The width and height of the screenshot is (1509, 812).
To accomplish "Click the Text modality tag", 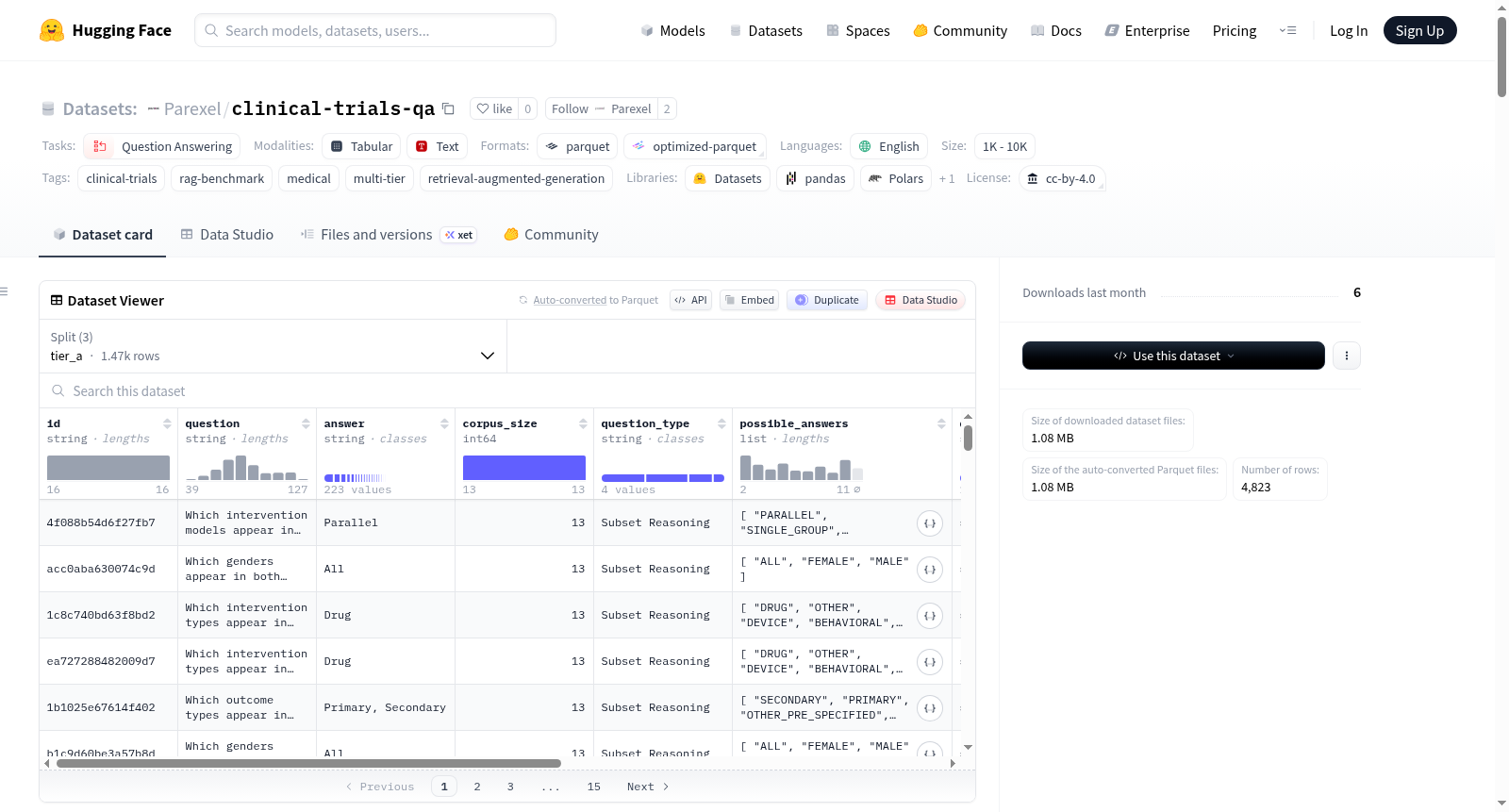I will click(x=437, y=146).
